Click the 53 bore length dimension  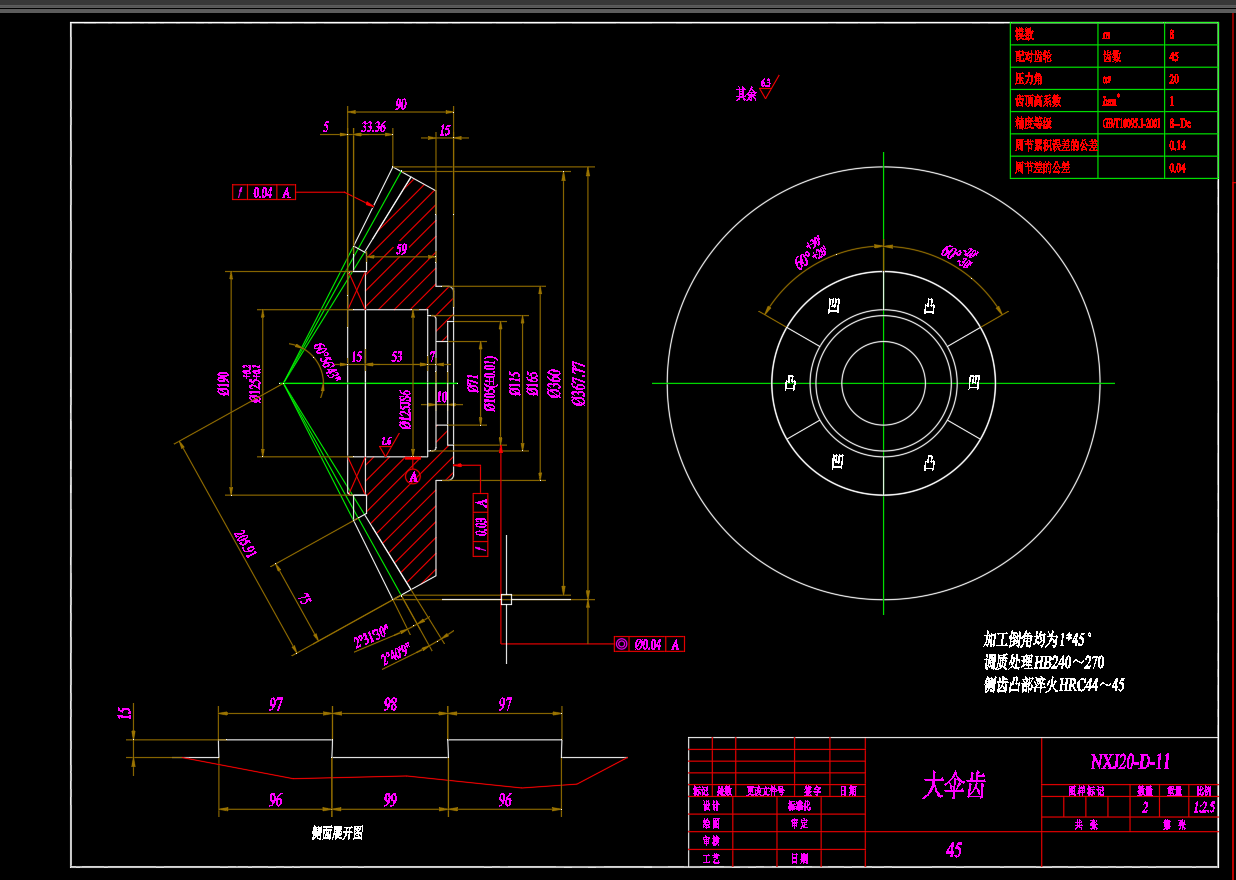coord(397,356)
